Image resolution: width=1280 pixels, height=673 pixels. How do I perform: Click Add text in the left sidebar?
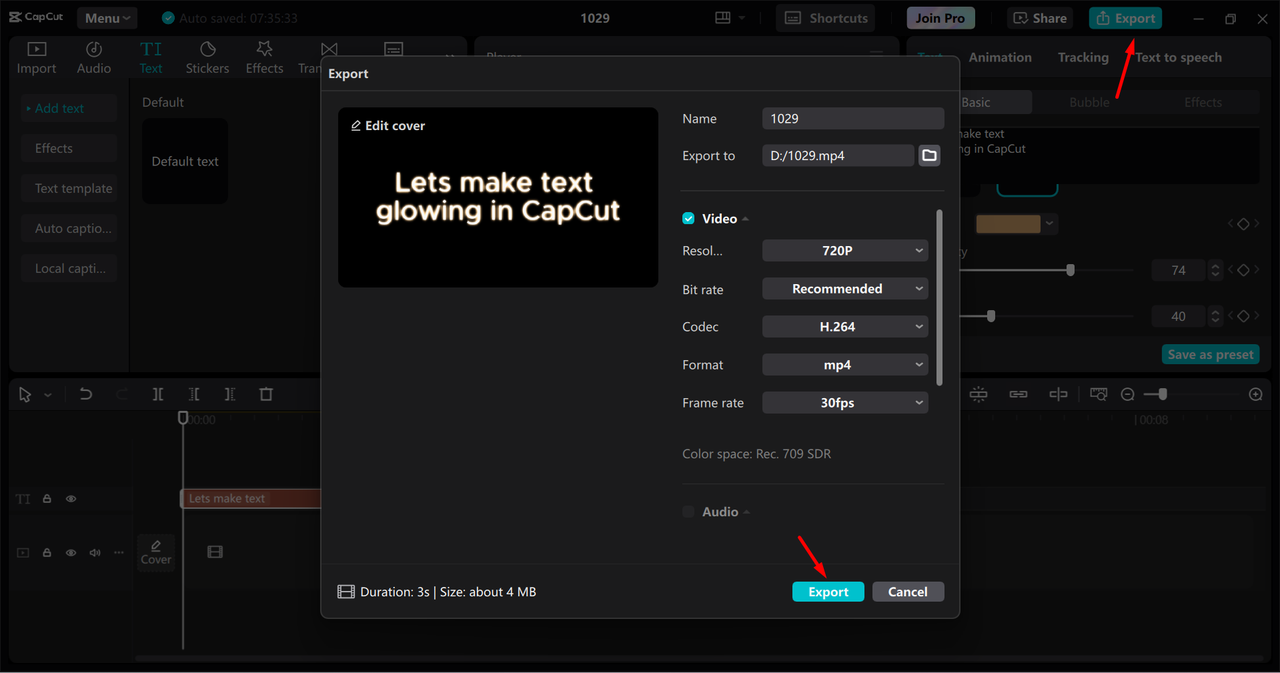pos(69,108)
